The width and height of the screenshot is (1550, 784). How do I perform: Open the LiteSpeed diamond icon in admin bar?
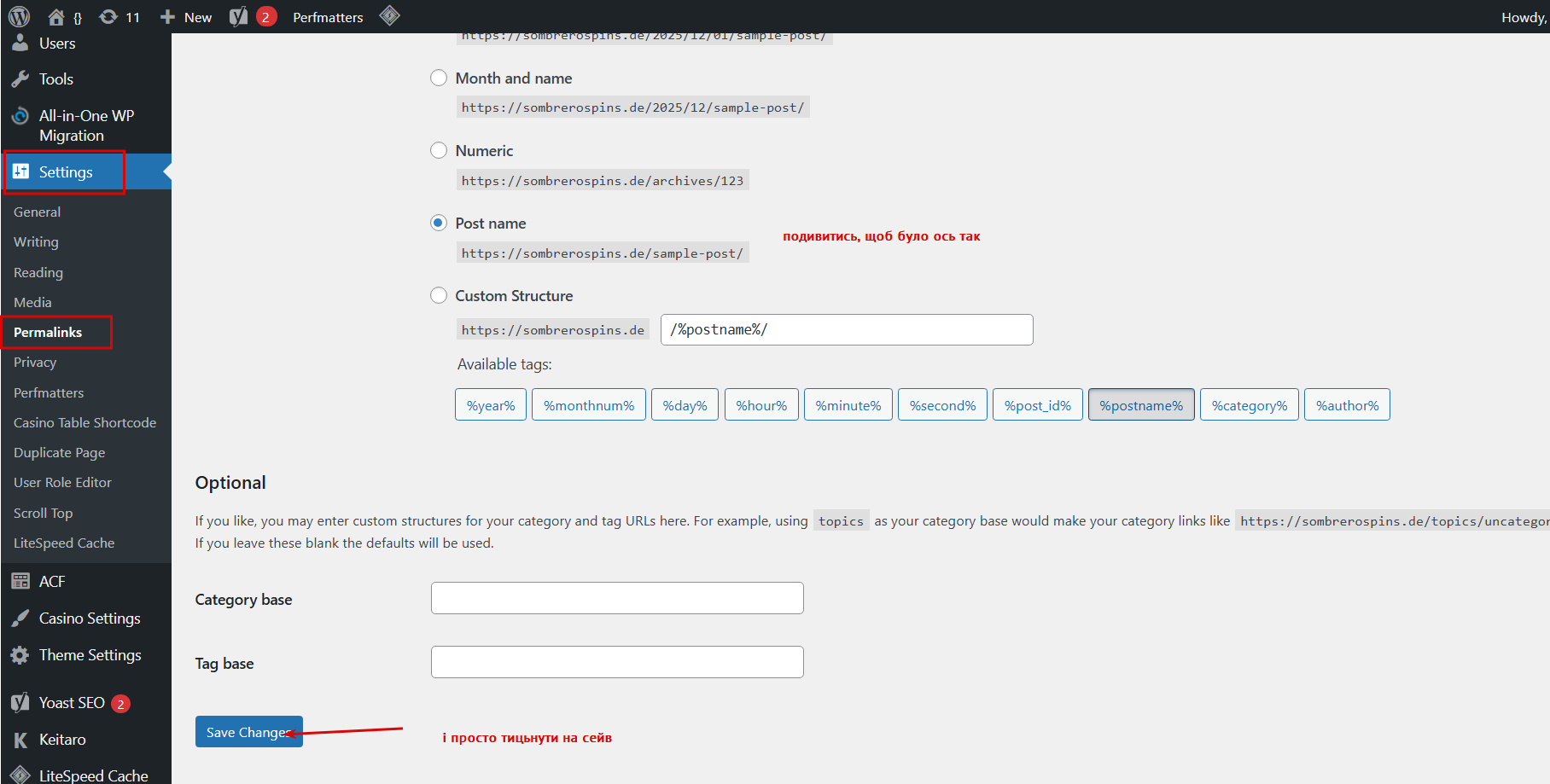pos(390,16)
